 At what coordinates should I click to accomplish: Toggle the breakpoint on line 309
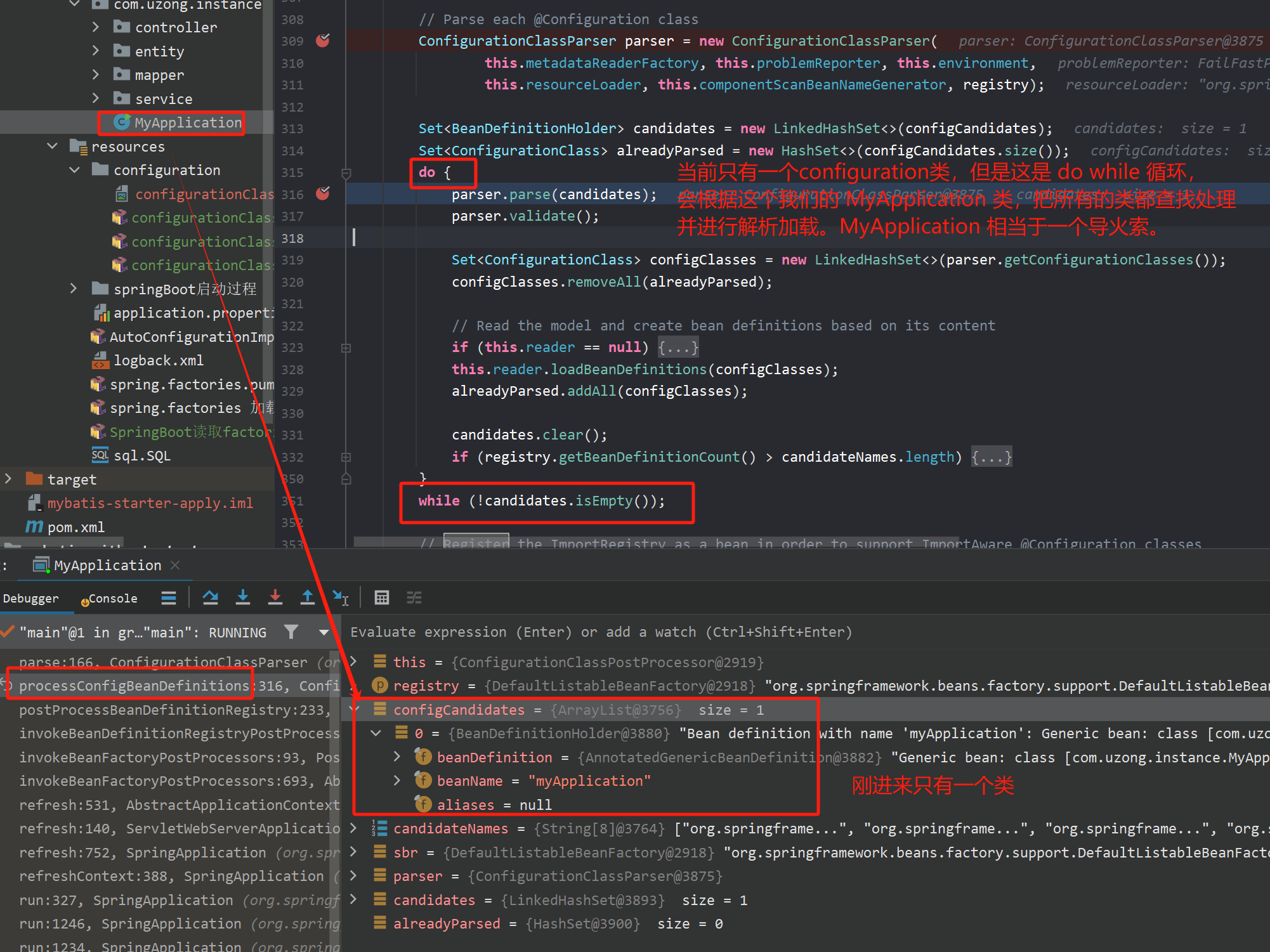(323, 41)
